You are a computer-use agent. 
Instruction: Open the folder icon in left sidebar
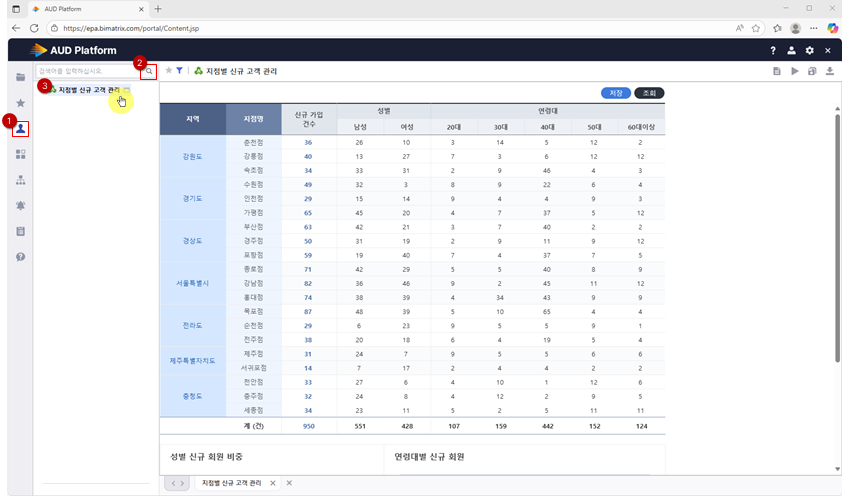(x=20, y=77)
